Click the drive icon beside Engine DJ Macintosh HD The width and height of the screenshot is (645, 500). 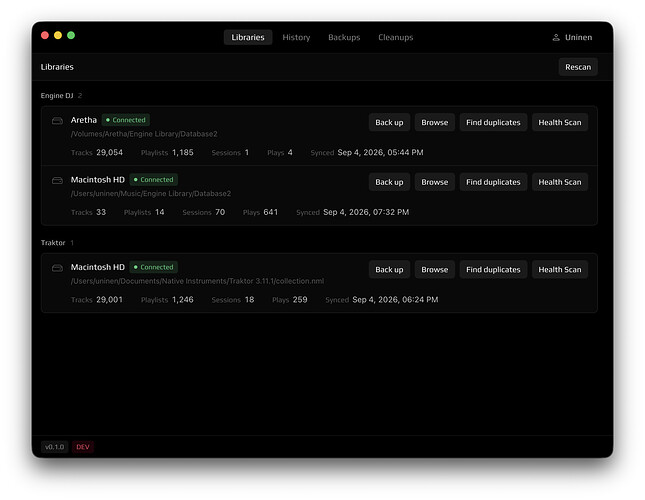[57, 180]
